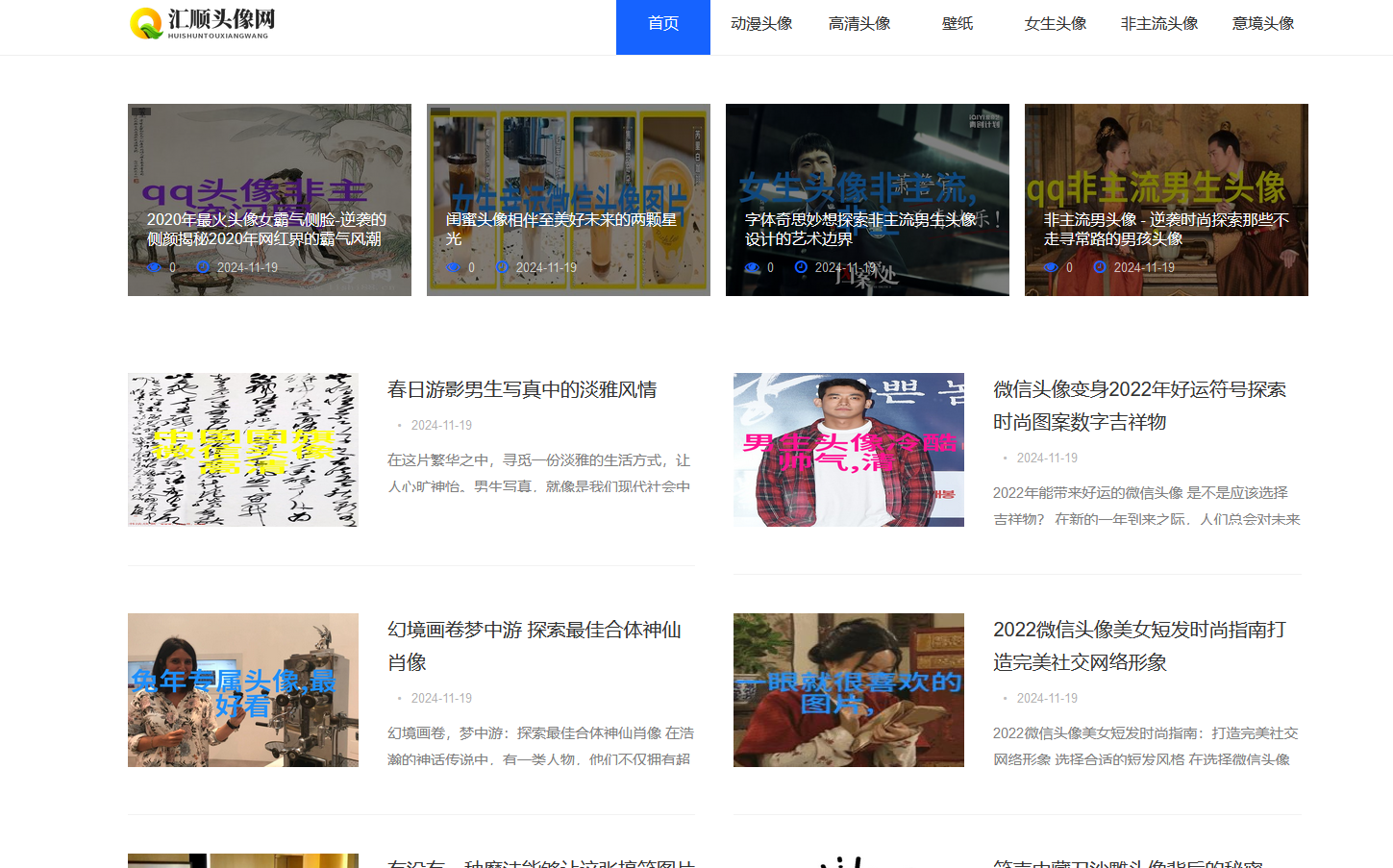Click the excerpt starting 幻境画卷，梦中游：探索
Image resolution: width=1393 pixels, height=868 pixels.
point(540,746)
